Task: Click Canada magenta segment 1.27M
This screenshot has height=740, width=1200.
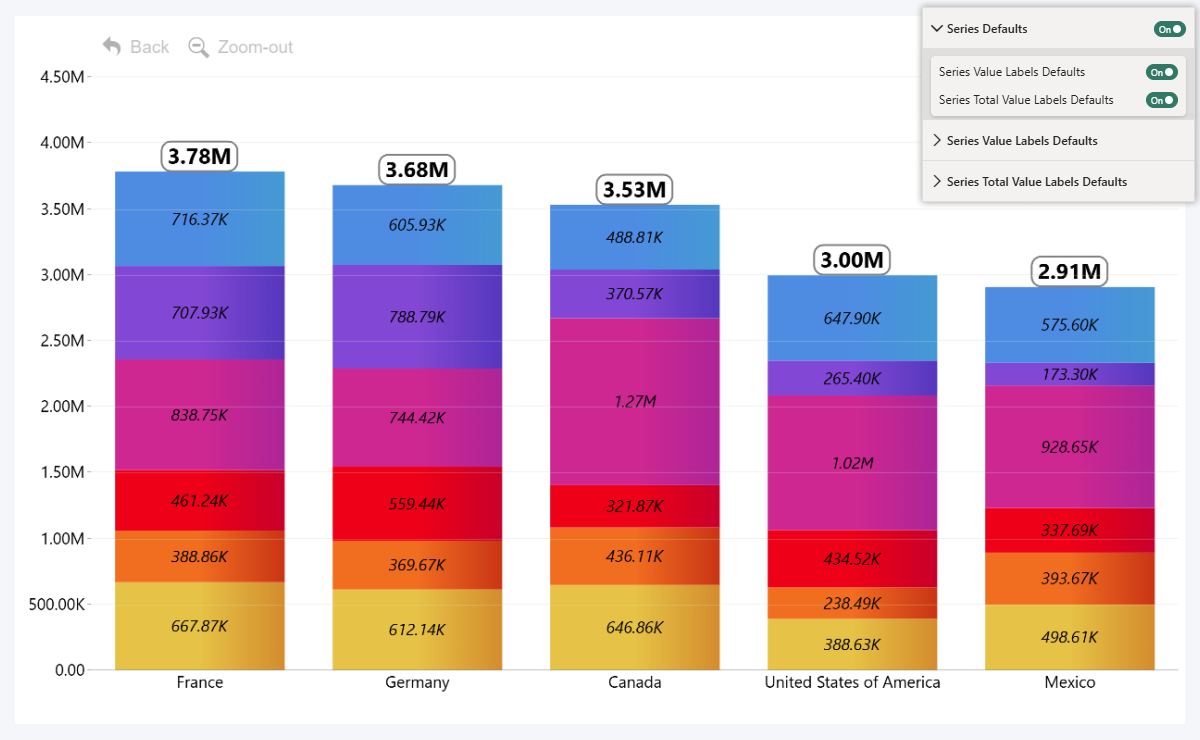Action: click(x=635, y=401)
